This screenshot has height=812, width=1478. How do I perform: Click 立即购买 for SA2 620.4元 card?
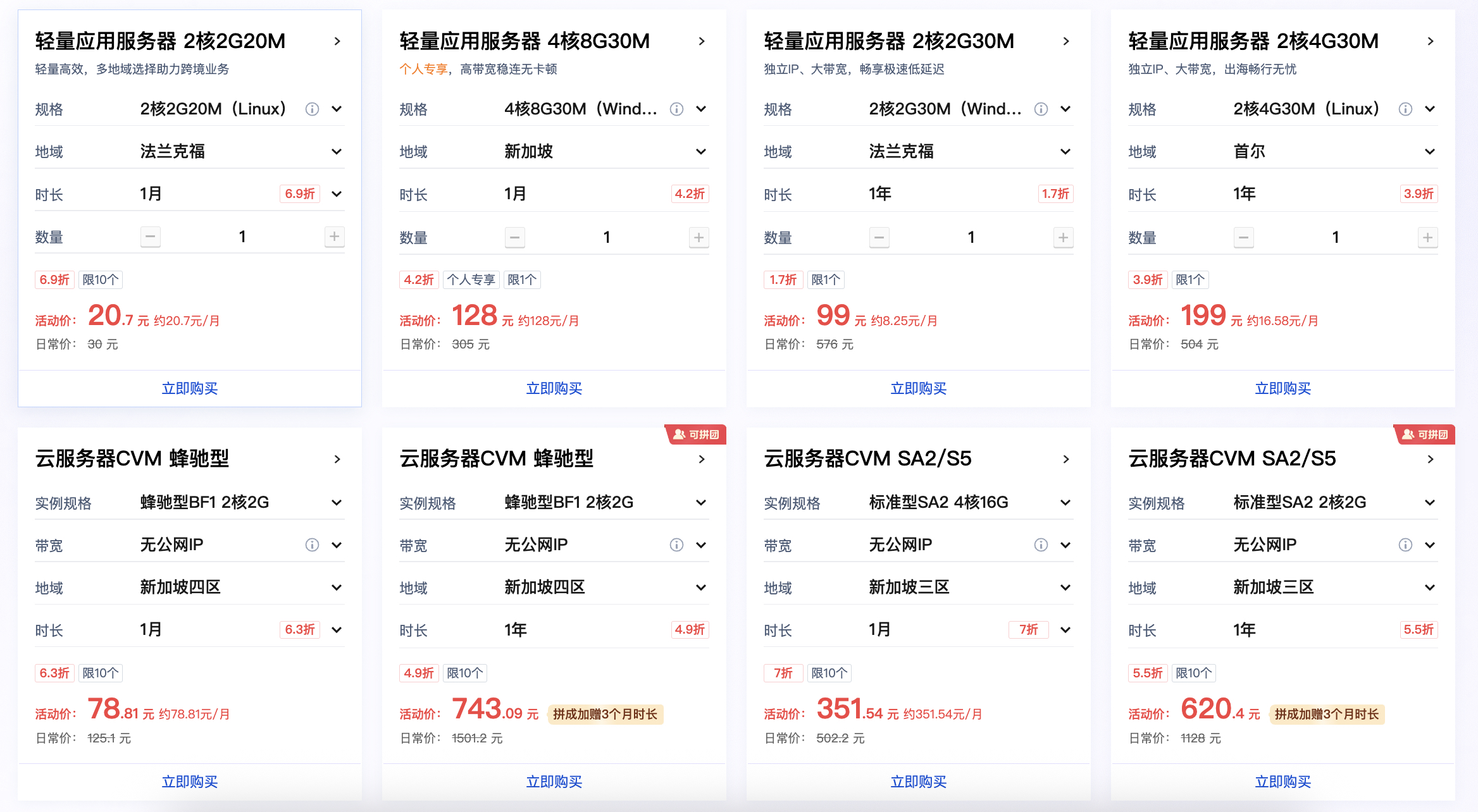(1283, 782)
